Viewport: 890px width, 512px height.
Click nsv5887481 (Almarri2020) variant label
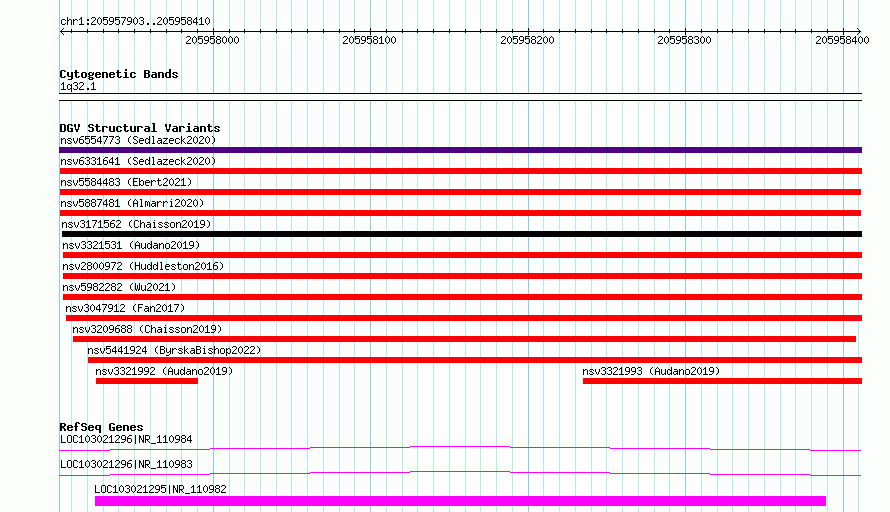[132, 203]
